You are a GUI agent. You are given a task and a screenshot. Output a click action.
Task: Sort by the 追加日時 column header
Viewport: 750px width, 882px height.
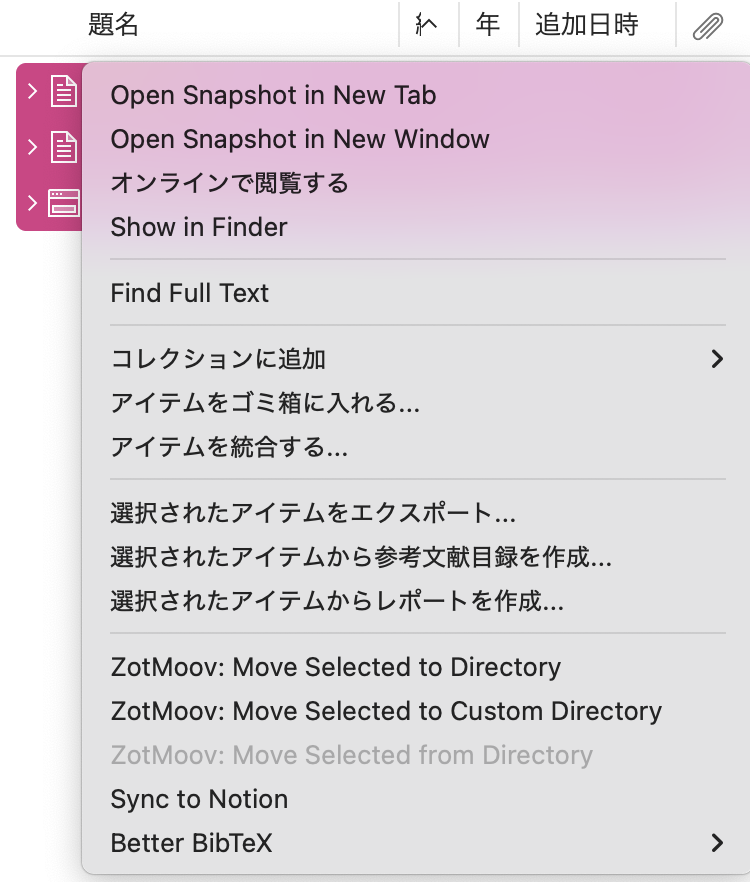pos(587,26)
